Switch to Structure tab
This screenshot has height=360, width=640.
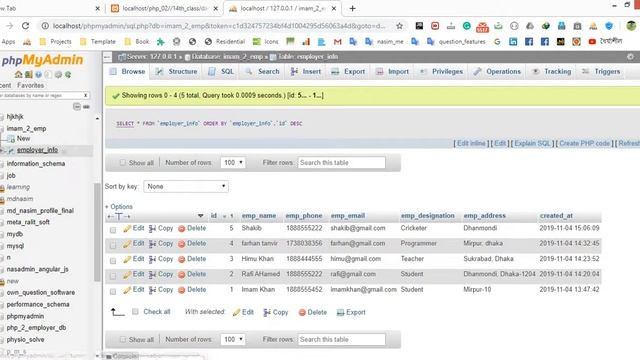click(176, 71)
